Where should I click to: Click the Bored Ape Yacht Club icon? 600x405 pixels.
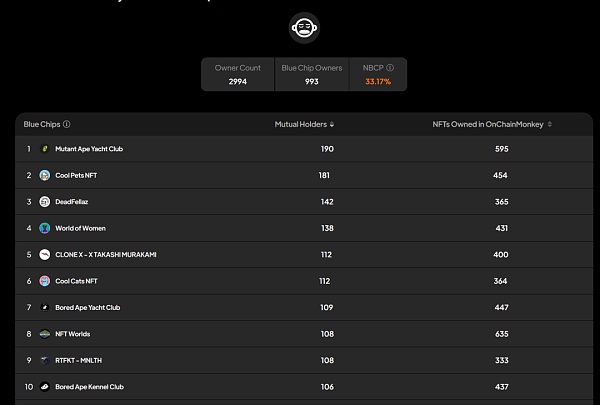point(45,308)
